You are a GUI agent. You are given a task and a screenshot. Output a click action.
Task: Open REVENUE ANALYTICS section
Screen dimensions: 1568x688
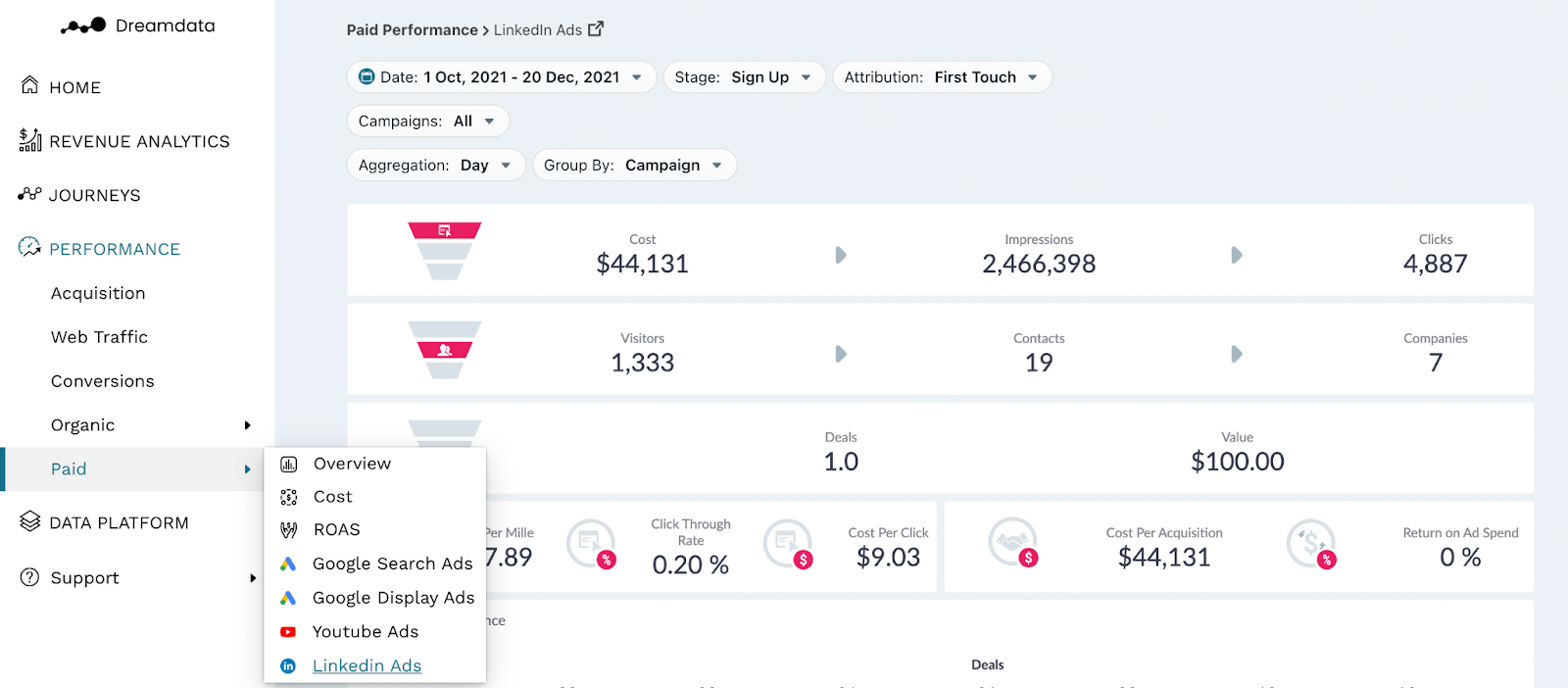pos(139,141)
